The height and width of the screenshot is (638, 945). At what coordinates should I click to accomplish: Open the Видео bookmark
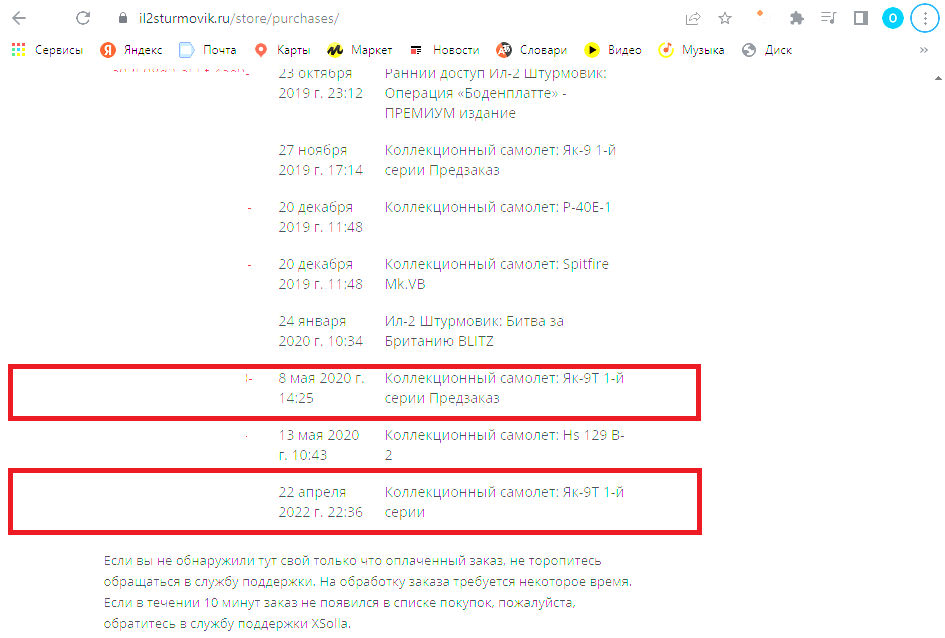[613, 50]
